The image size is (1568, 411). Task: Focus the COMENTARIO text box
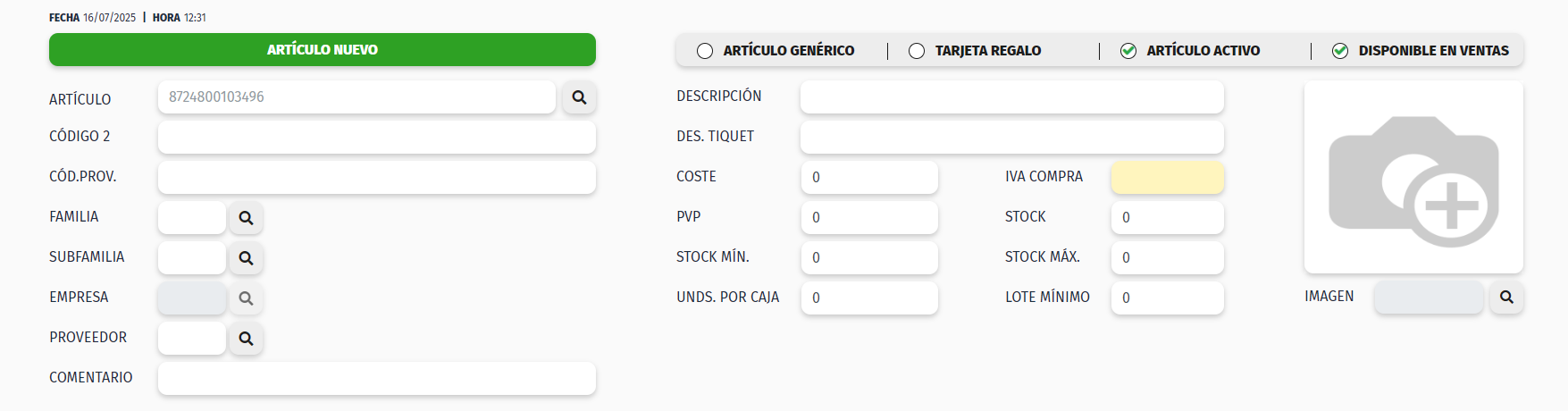tap(376, 379)
